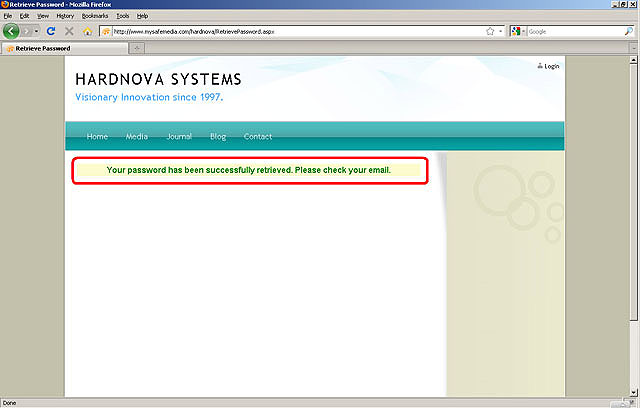Viewport: 640px width, 408px height.
Task: Expand the address bar history dropdown
Action: [501, 31]
